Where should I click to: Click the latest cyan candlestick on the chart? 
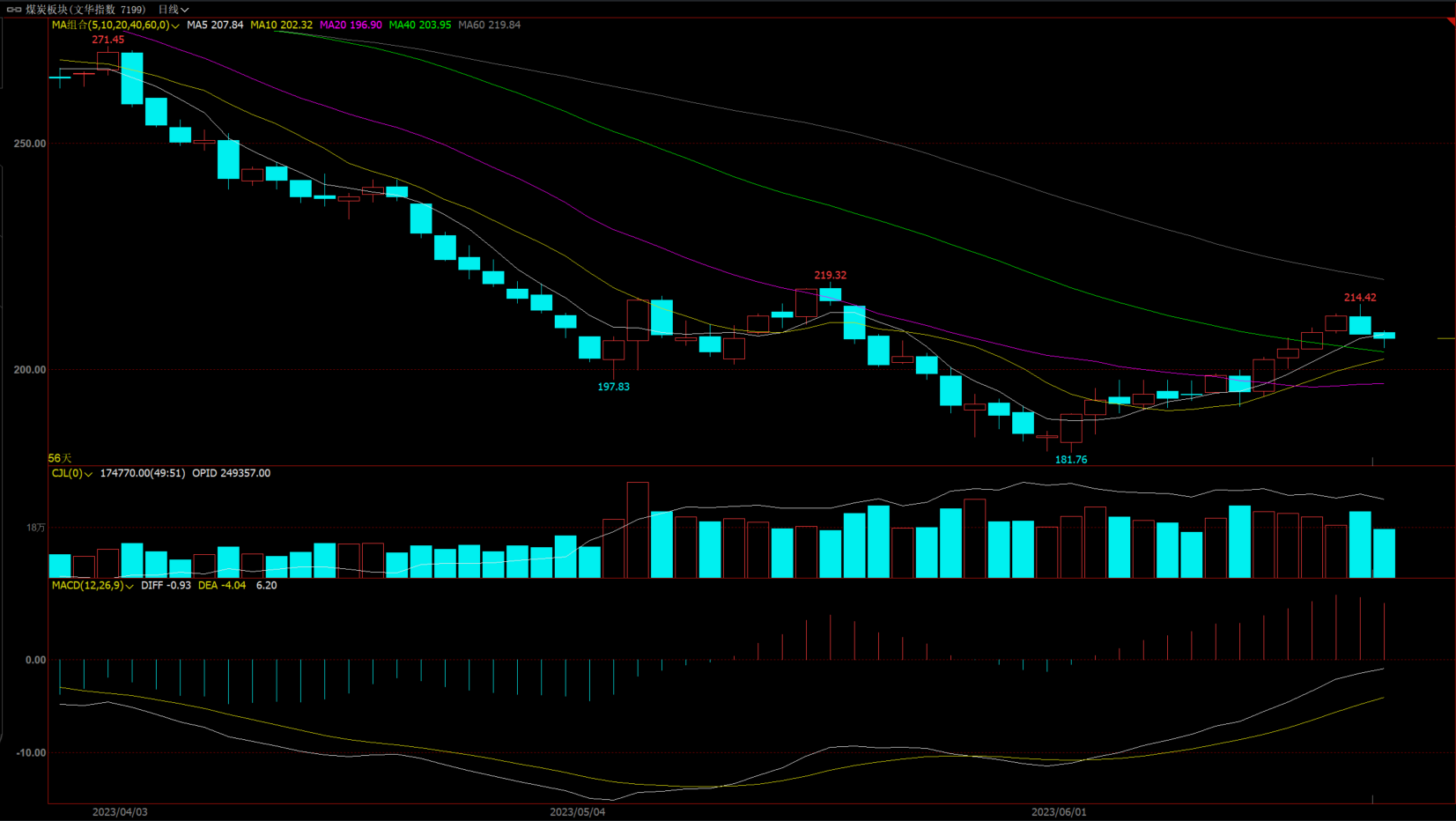(x=1384, y=336)
